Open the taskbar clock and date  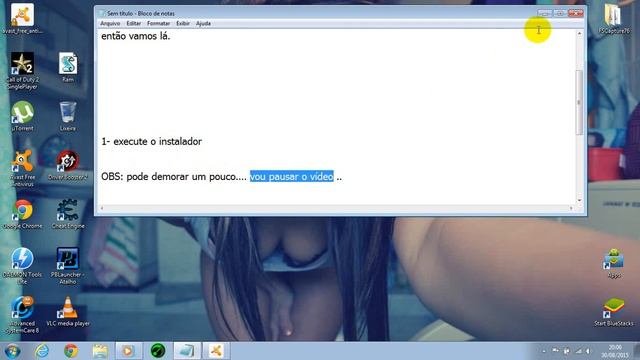point(615,351)
